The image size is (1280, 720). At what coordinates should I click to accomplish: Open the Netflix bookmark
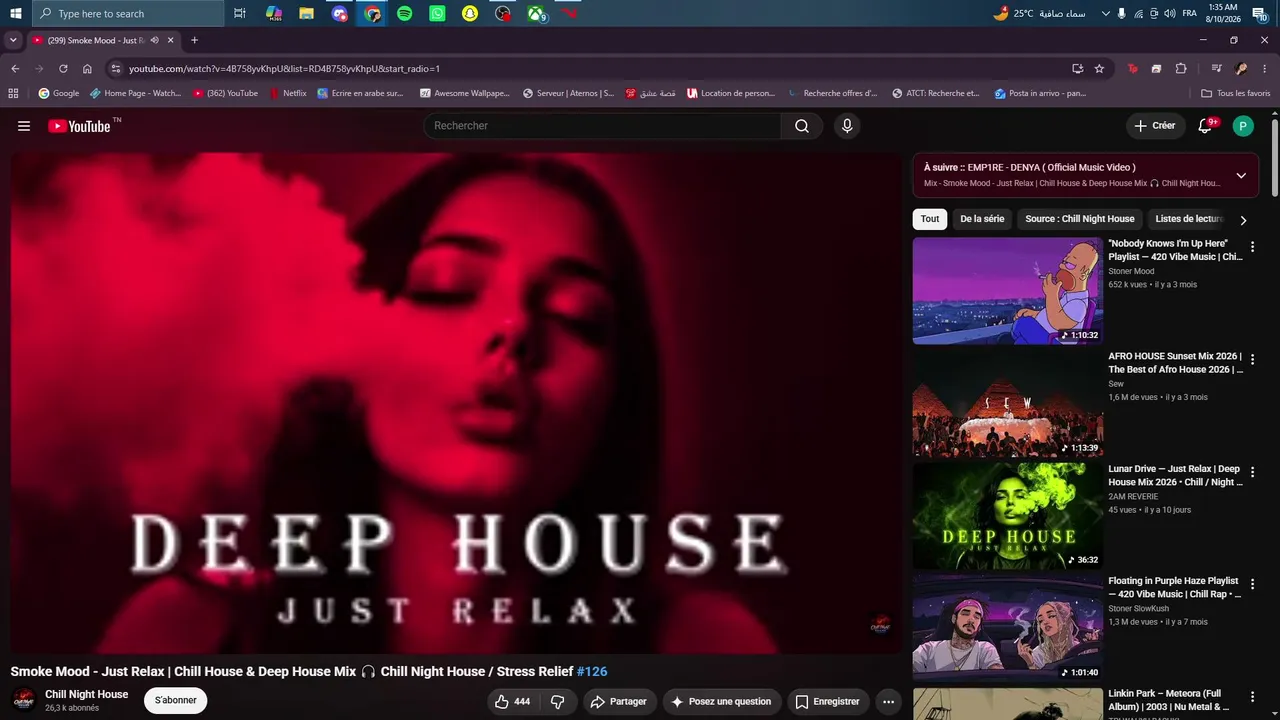point(288,94)
